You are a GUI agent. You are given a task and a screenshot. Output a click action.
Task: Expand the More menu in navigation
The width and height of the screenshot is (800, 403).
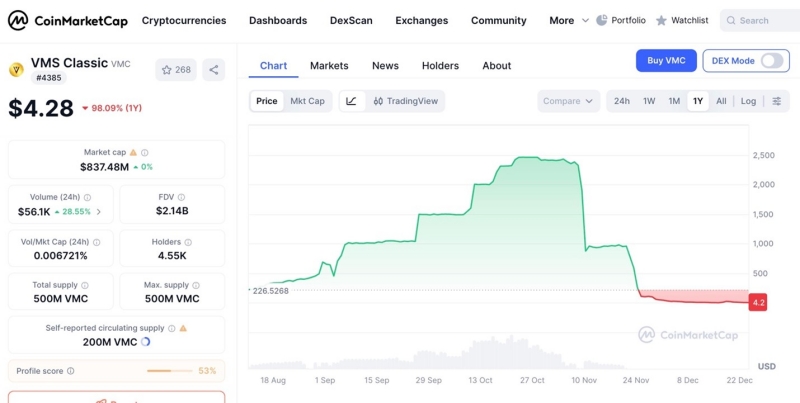click(567, 20)
